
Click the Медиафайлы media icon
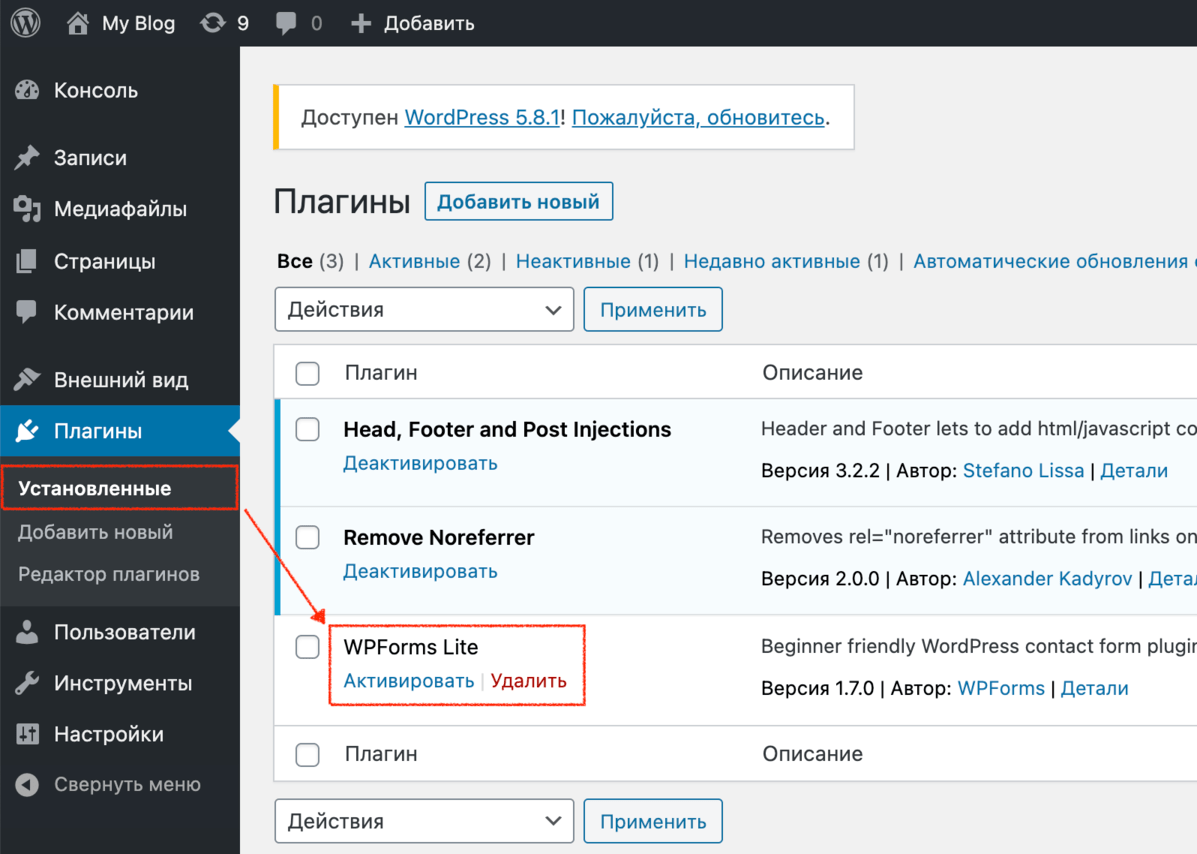click(27, 209)
